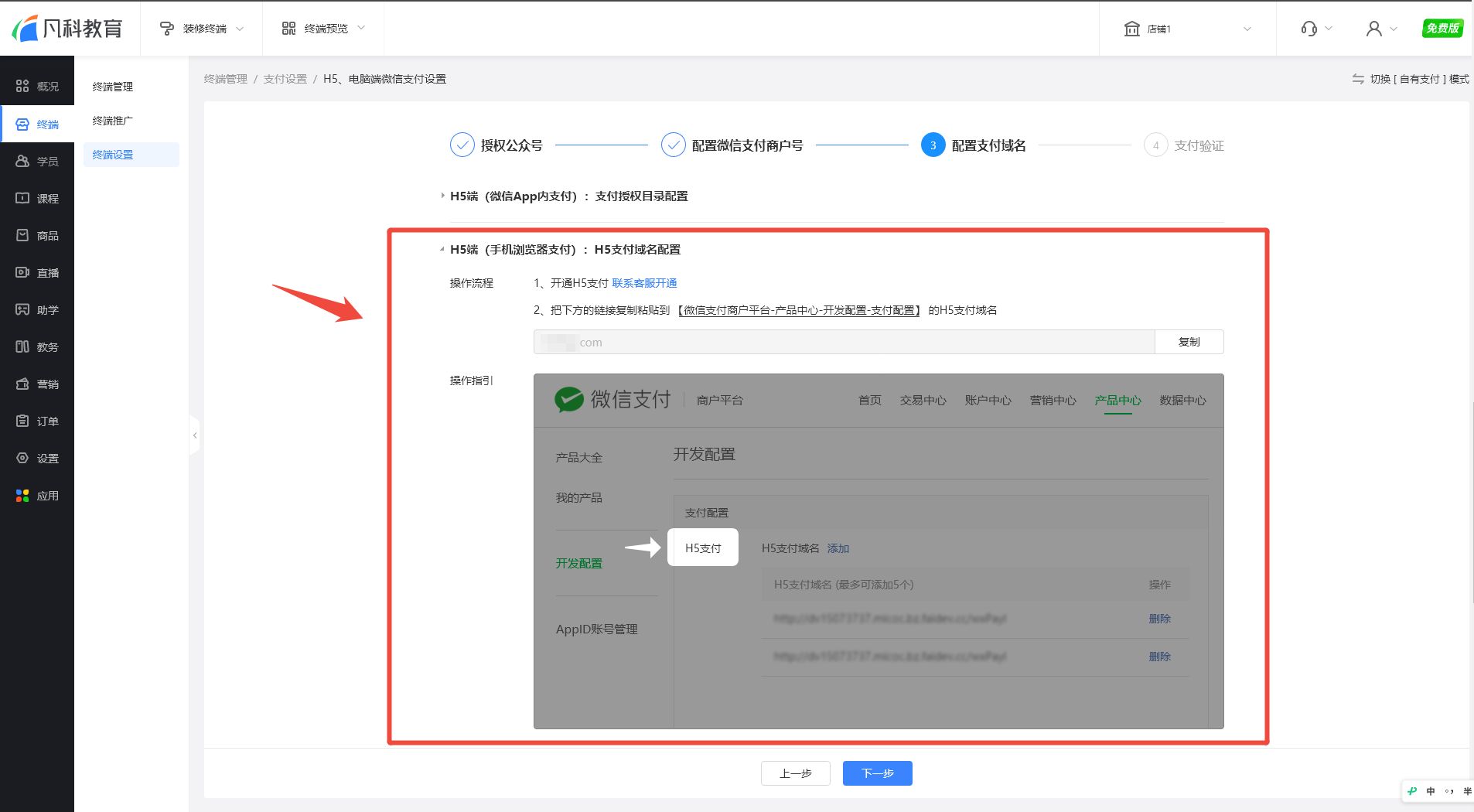Go to 支付设置 breadcrumb

tap(285, 79)
